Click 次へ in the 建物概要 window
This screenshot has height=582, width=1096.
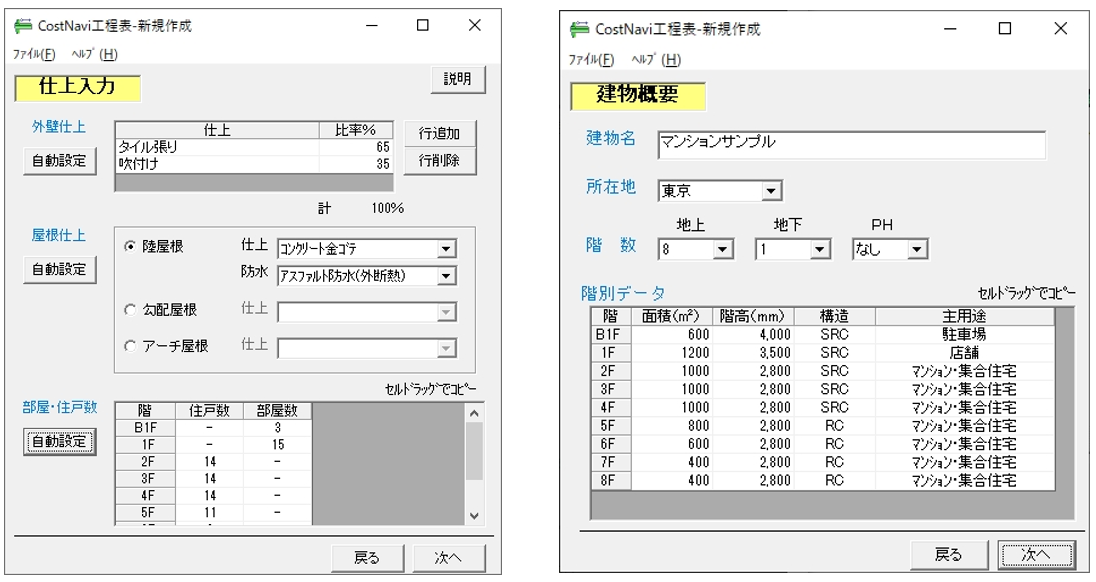[1036, 554]
